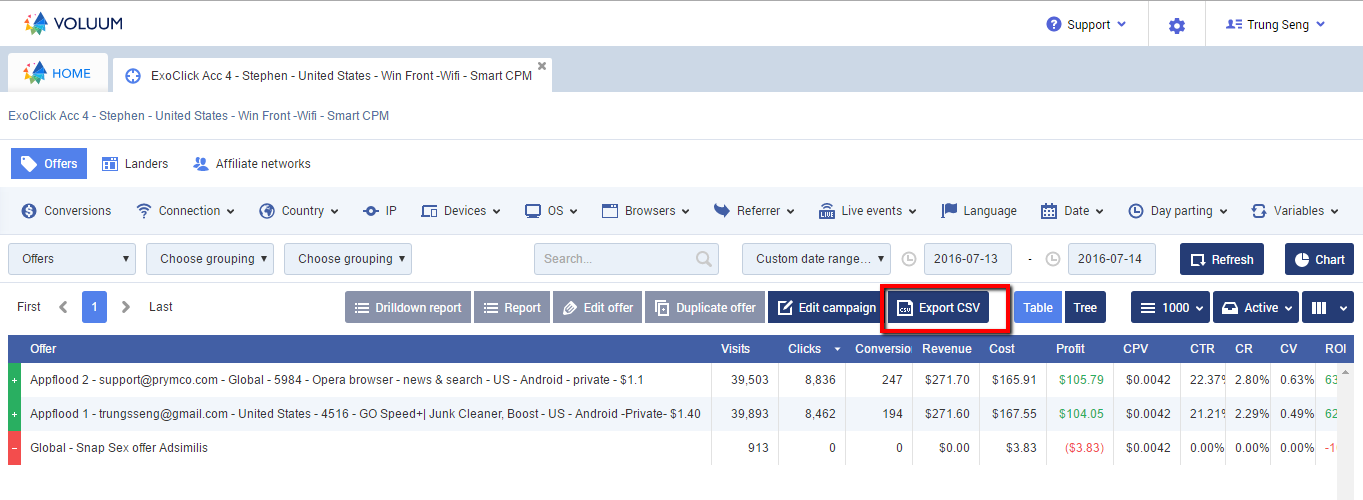Expand the Day parting menu

pyautogui.click(x=1177, y=211)
